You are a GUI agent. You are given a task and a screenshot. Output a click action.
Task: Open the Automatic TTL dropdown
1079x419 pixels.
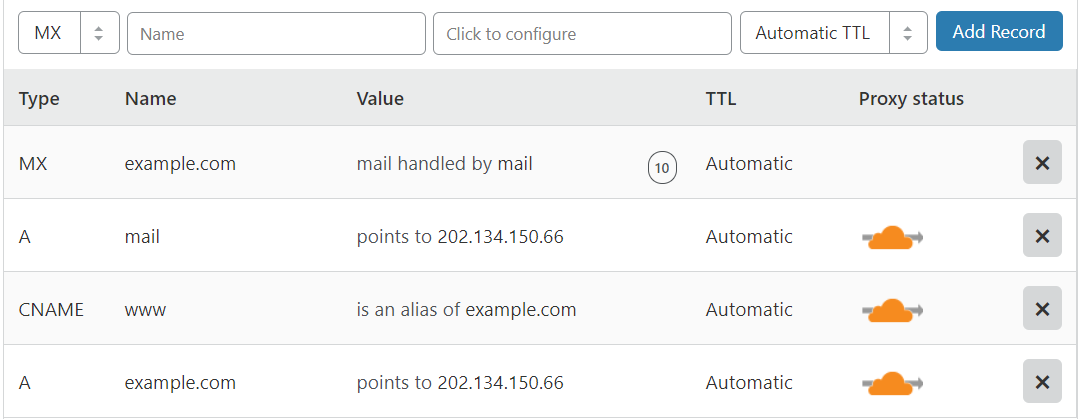[834, 32]
